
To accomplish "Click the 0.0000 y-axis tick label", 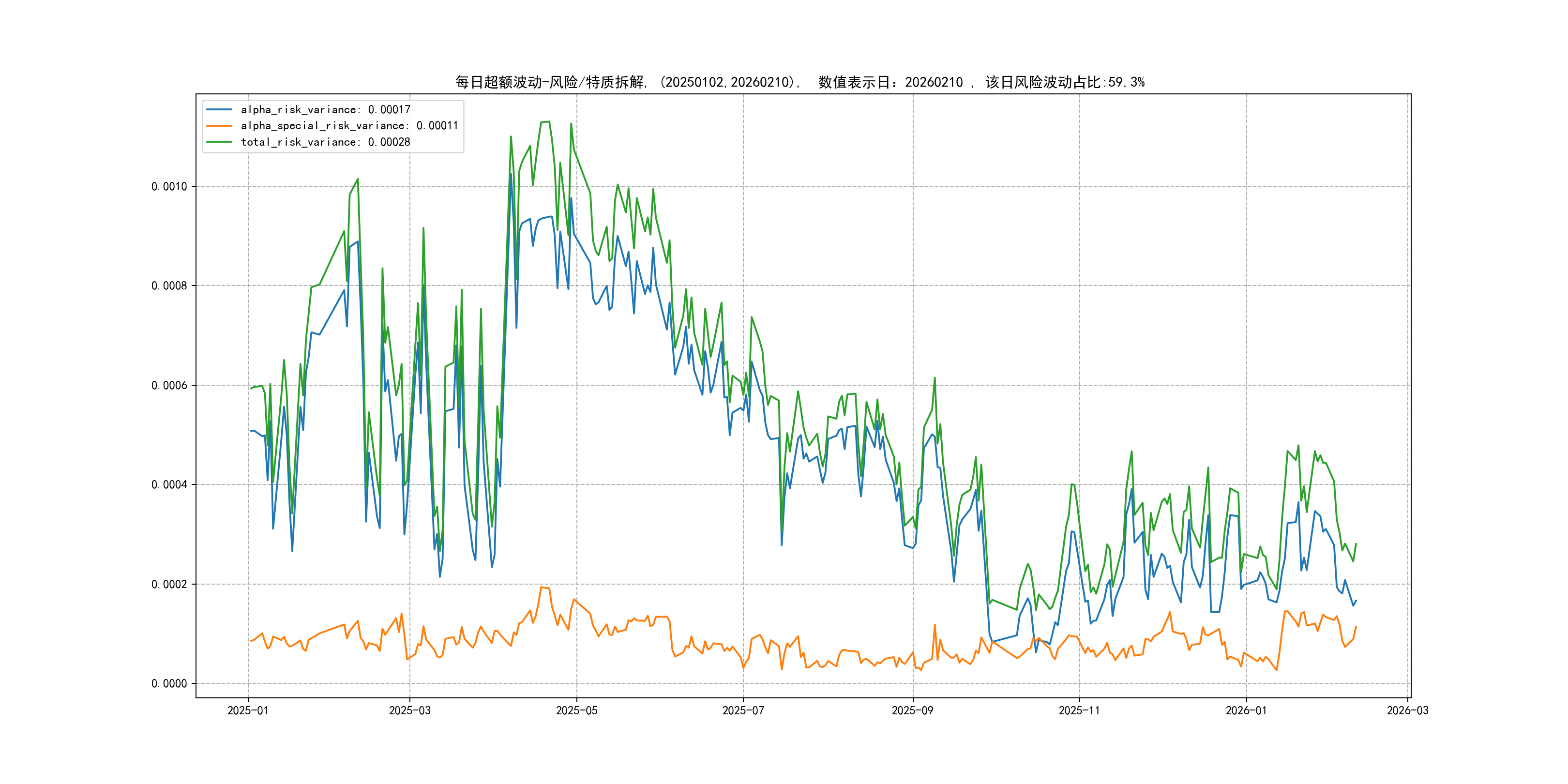I will pos(169,683).
